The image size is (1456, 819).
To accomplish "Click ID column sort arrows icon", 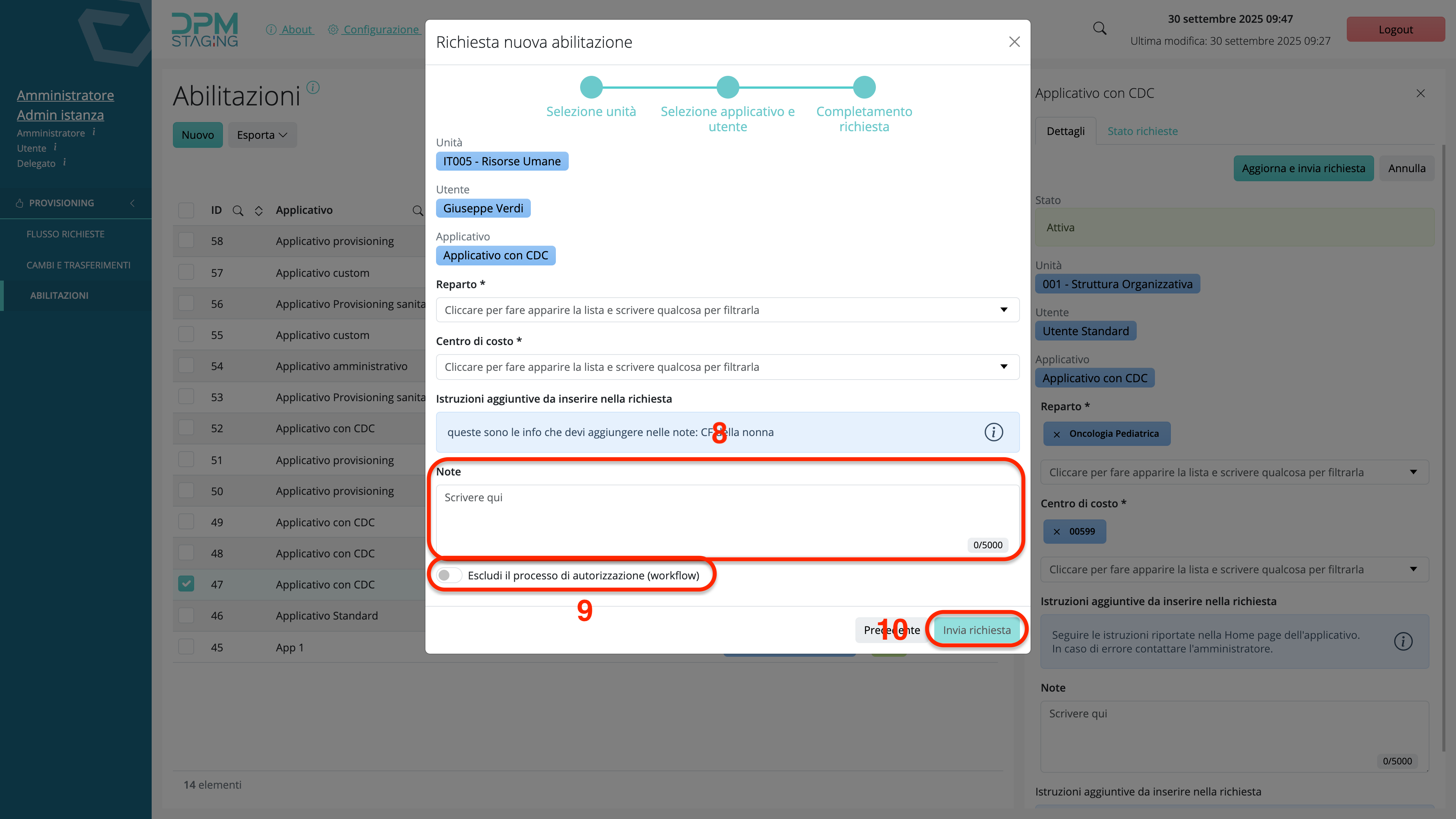I will coord(258,210).
